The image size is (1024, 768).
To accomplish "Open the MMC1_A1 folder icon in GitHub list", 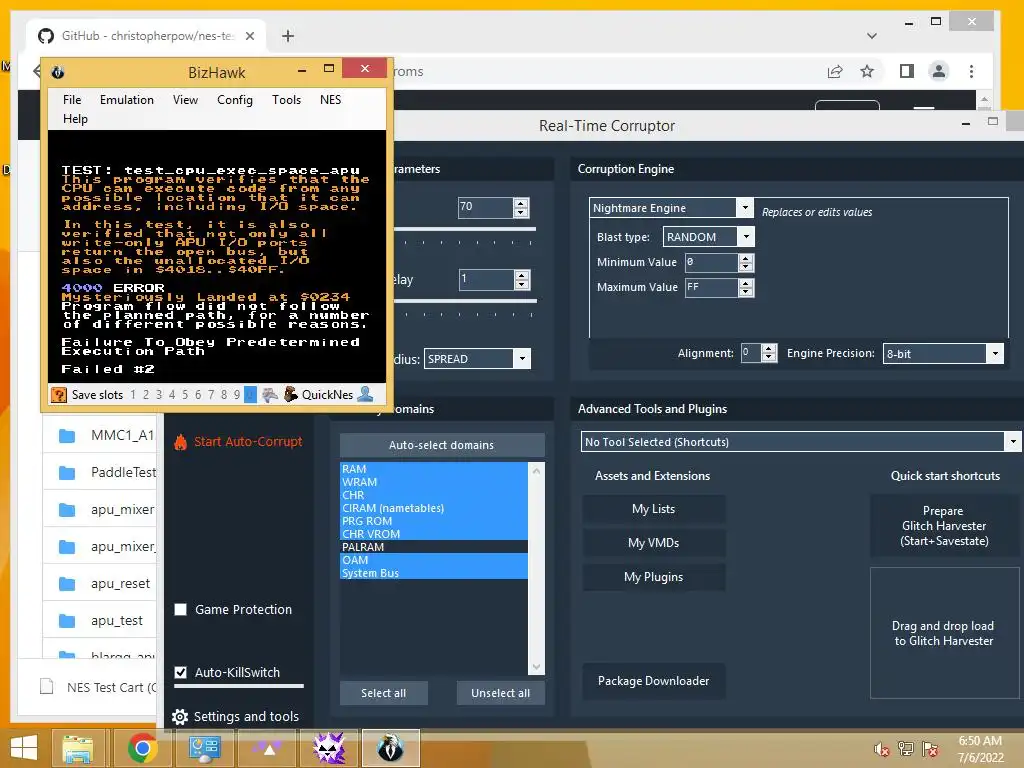I will [x=67, y=436].
